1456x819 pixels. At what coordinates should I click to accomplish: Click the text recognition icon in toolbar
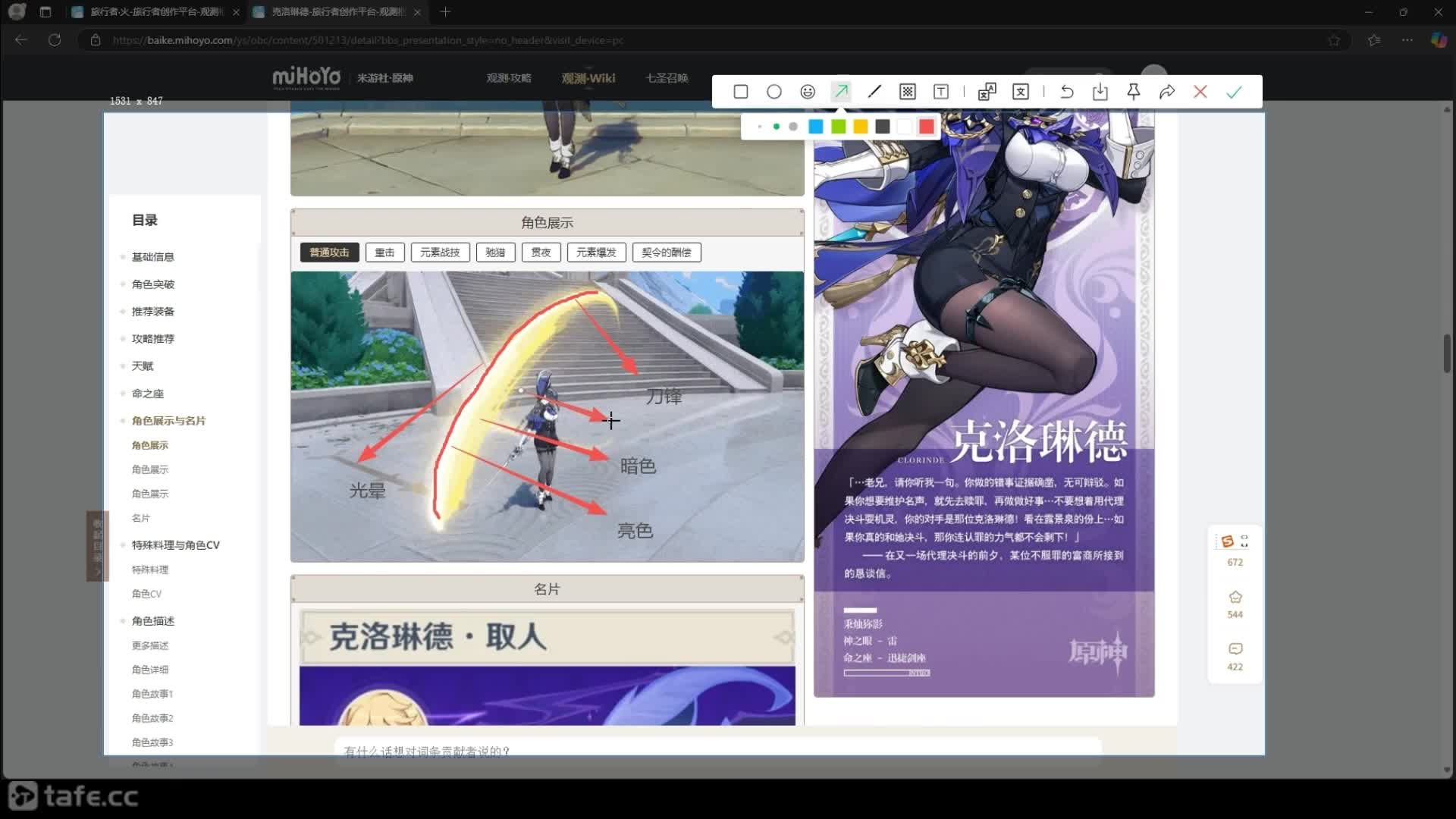(x=1021, y=92)
